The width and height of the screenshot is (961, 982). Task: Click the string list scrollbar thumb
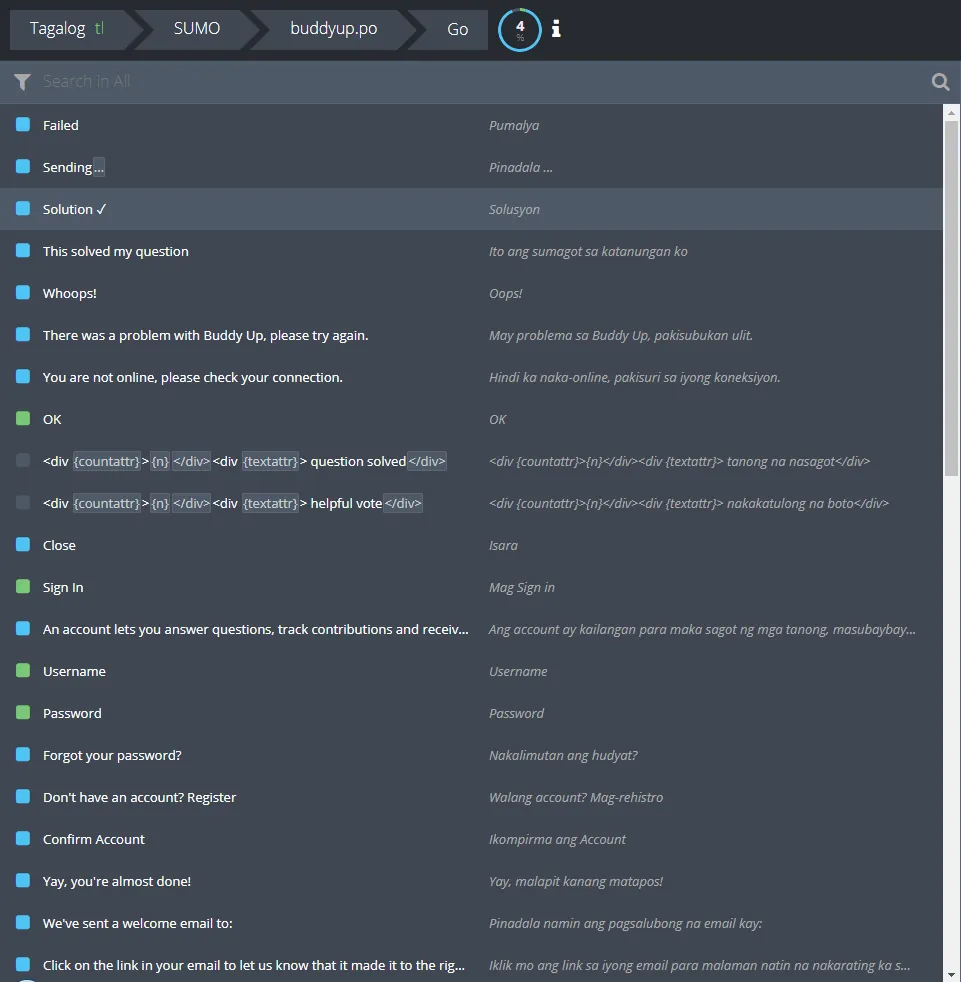(951, 298)
